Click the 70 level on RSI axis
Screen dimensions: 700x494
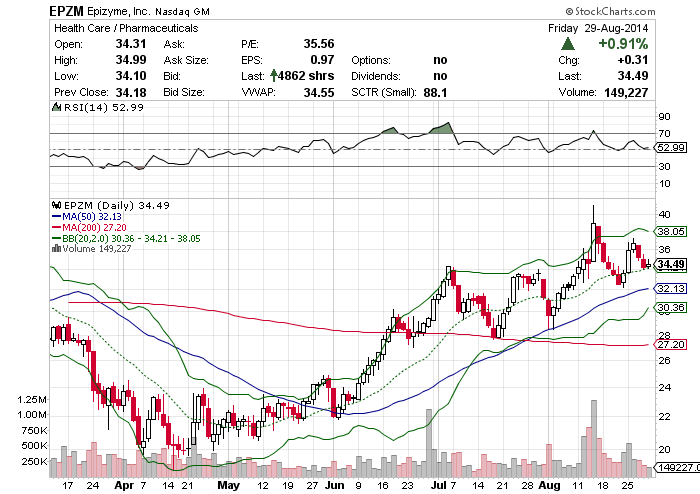point(664,133)
